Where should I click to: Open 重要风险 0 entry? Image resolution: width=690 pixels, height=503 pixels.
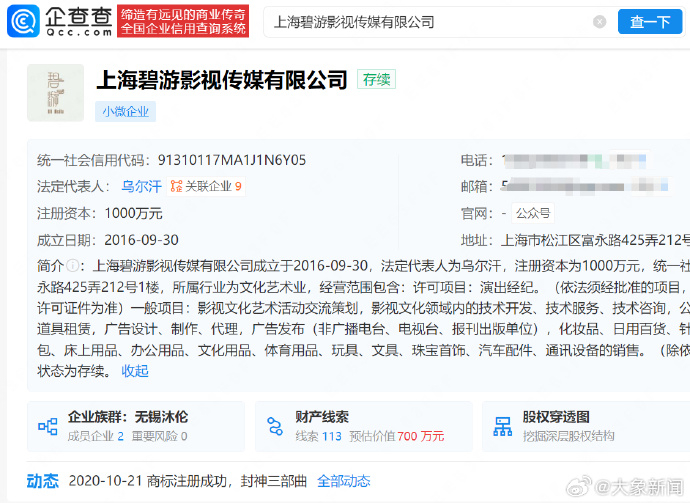click(x=159, y=436)
